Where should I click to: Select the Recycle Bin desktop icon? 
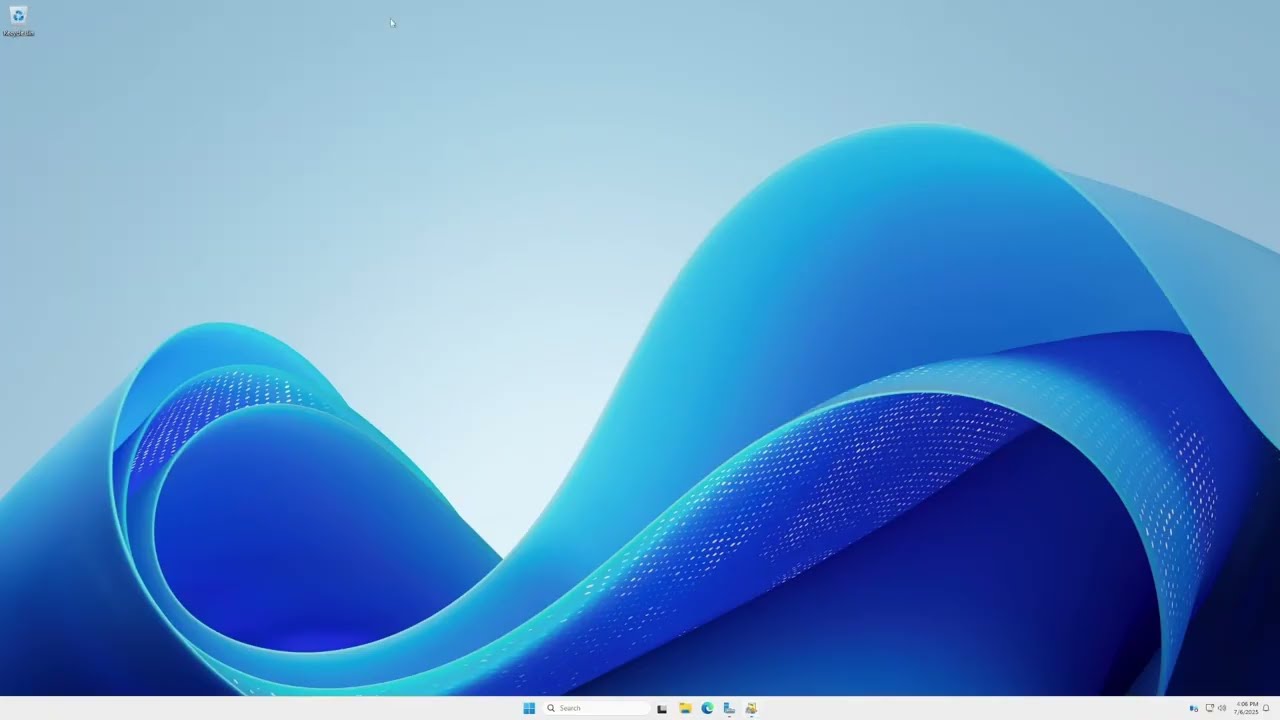pyautogui.click(x=18, y=21)
